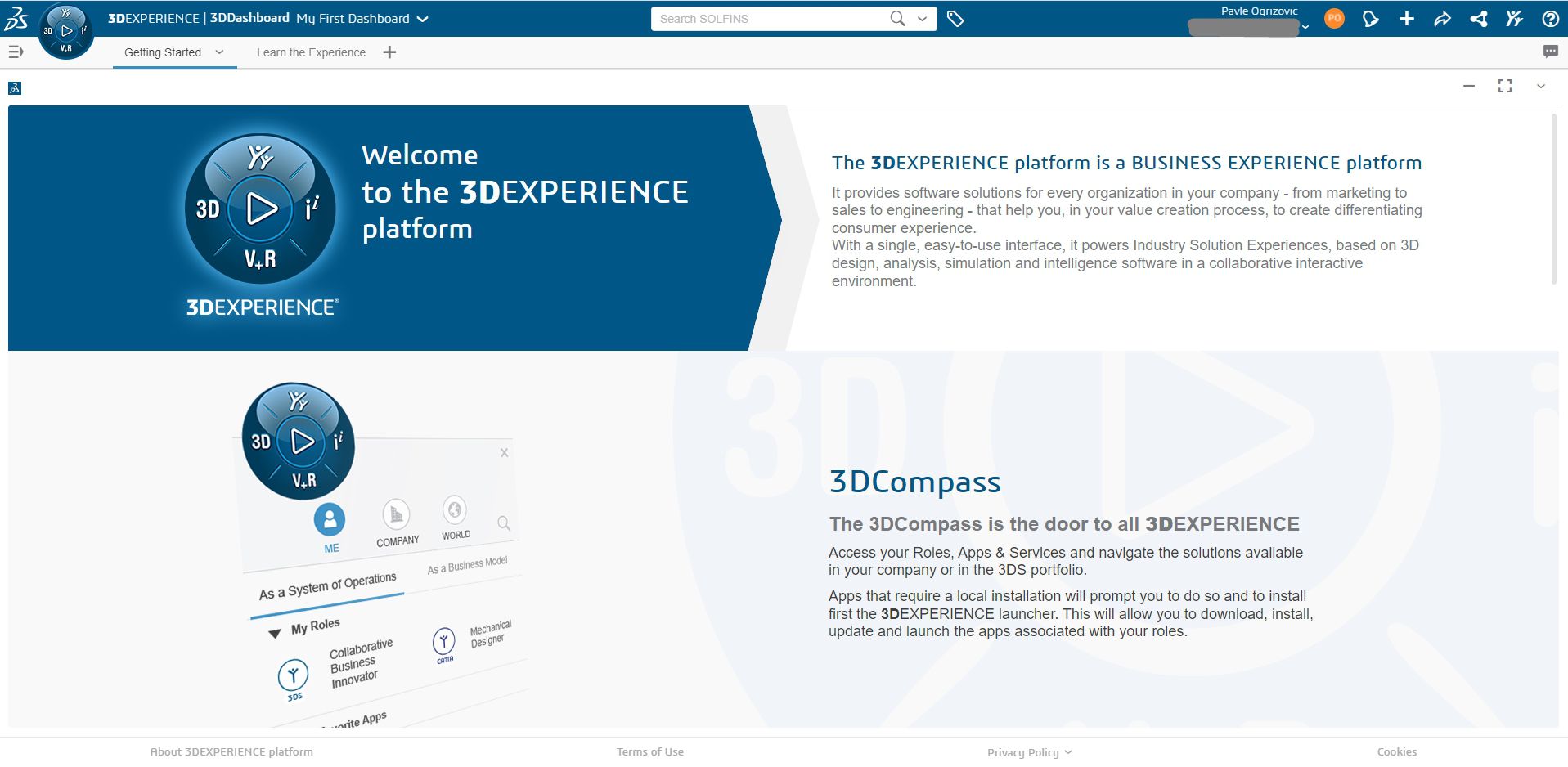Switch to the Learn the Experience tab
This screenshot has height=767, width=1568.
tap(311, 52)
